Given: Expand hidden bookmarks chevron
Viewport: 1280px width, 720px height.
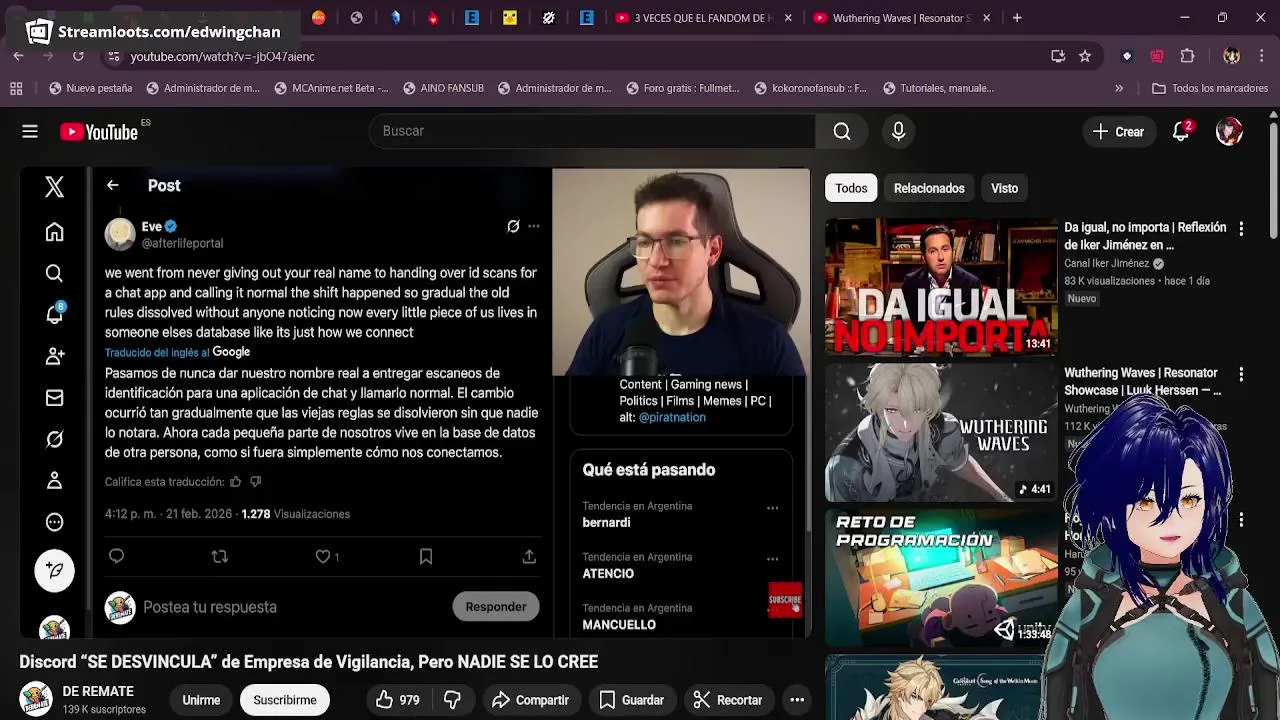Looking at the screenshot, I should coord(1119,88).
